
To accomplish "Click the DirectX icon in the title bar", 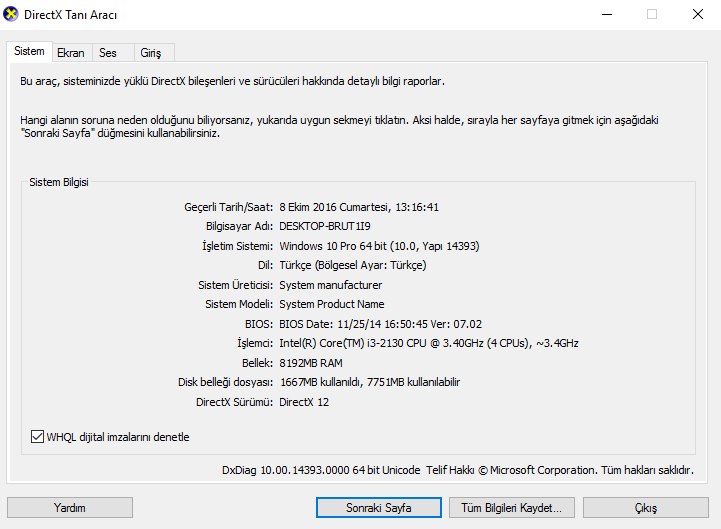I will click(11, 14).
